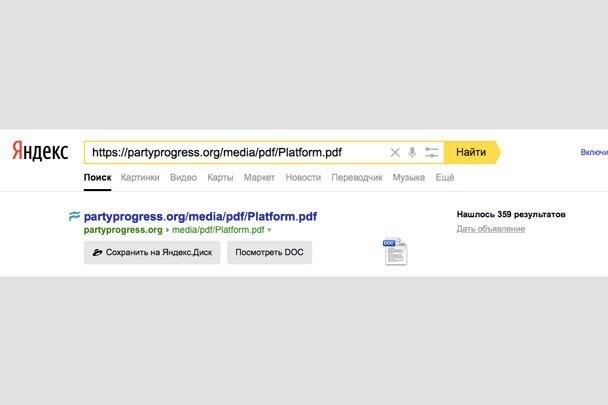The image size is (608, 405).
Task: Open Переводчик tab
Action: pos(357,178)
